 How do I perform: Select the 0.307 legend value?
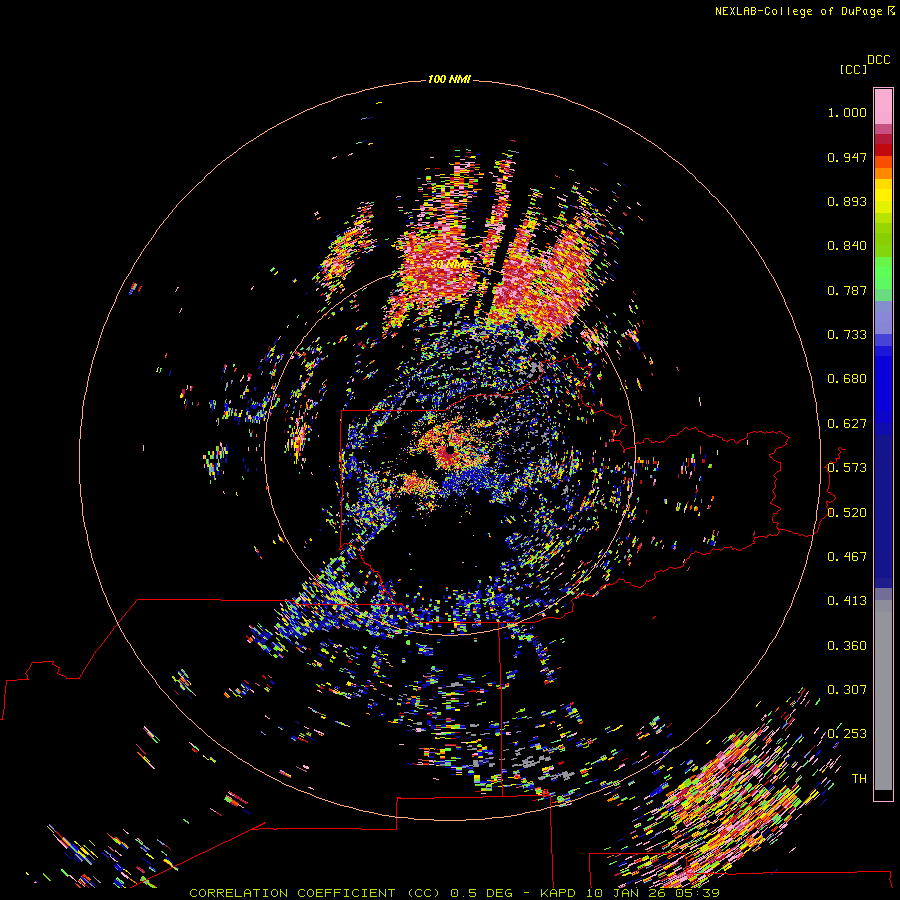coord(847,690)
